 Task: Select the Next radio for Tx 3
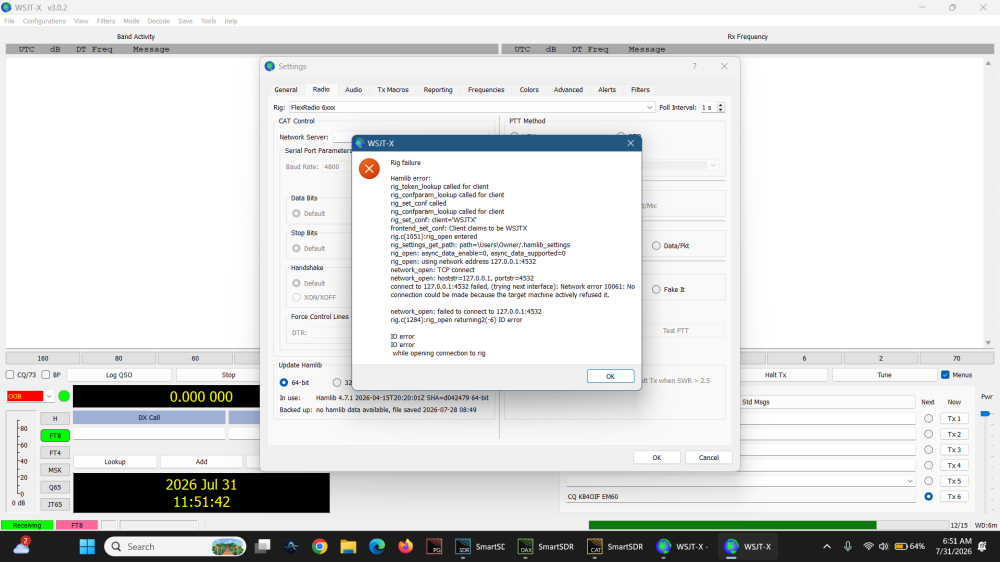point(929,450)
